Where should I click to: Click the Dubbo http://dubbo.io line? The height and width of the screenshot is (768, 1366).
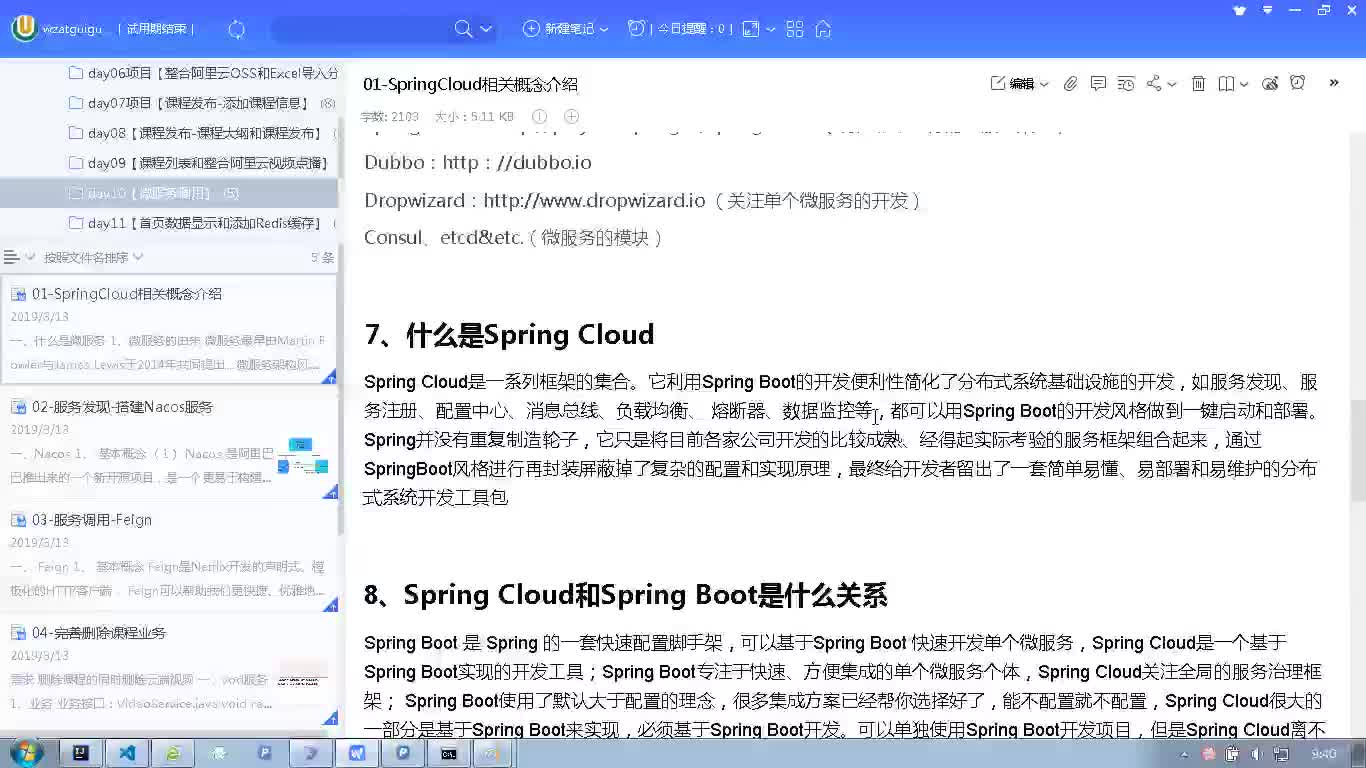pos(478,162)
